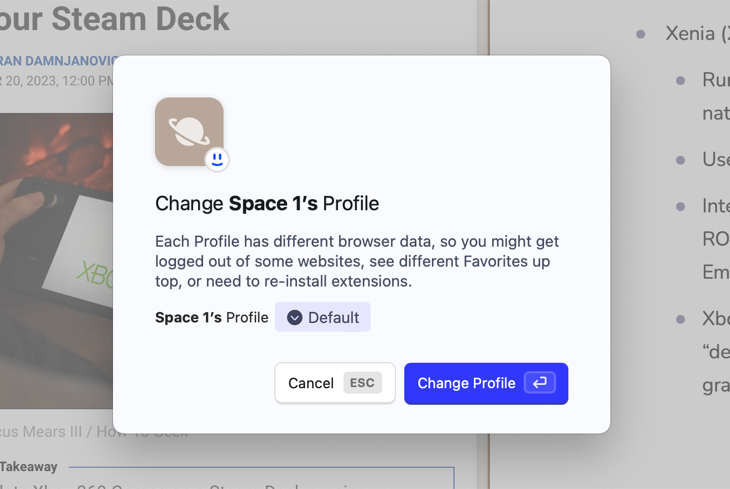The height and width of the screenshot is (489, 730).
Task: Click the Change Space 1's Profile title
Action: pos(267,204)
